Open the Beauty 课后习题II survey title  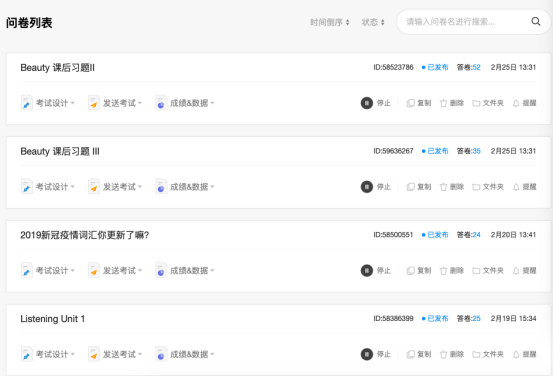point(58,67)
